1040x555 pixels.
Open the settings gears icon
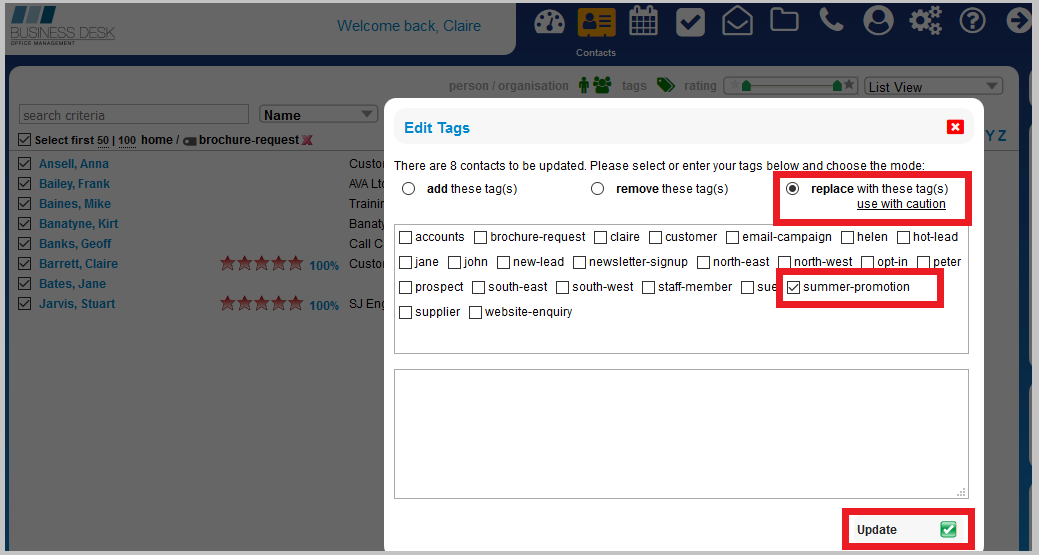click(x=925, y=21)
